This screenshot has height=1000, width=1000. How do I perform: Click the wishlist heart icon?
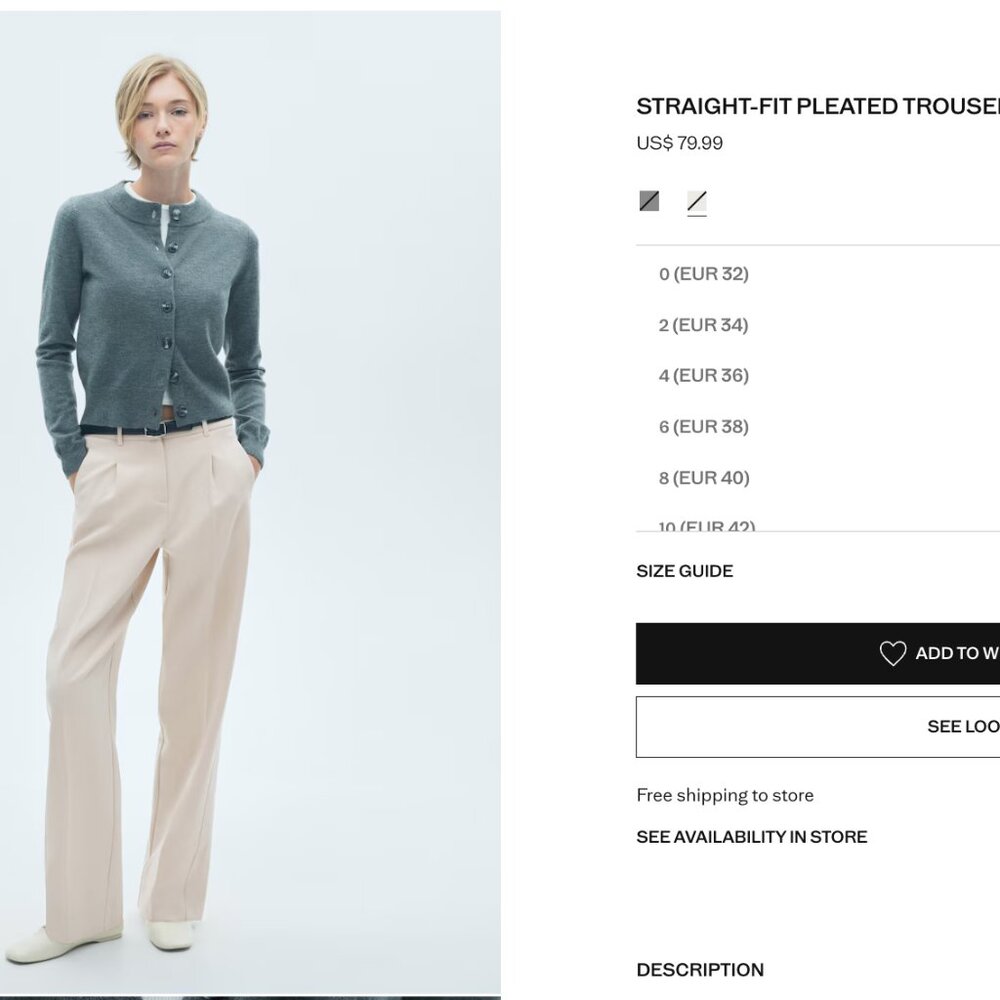pyautogui.click(x=893, y=652)
